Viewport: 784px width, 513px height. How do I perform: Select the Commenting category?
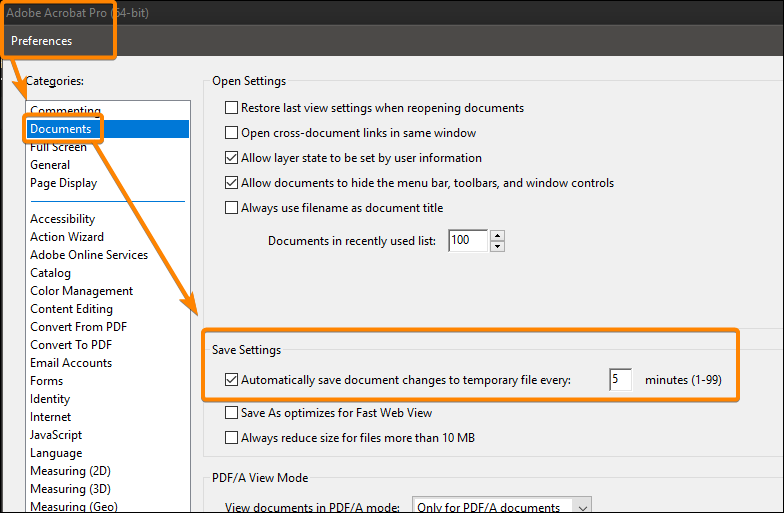pos(65,111)
